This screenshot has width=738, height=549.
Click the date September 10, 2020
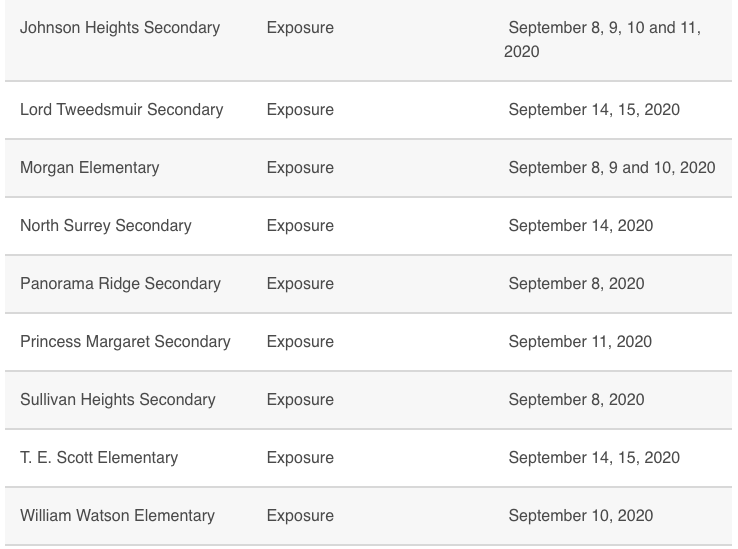click(581, 516)
